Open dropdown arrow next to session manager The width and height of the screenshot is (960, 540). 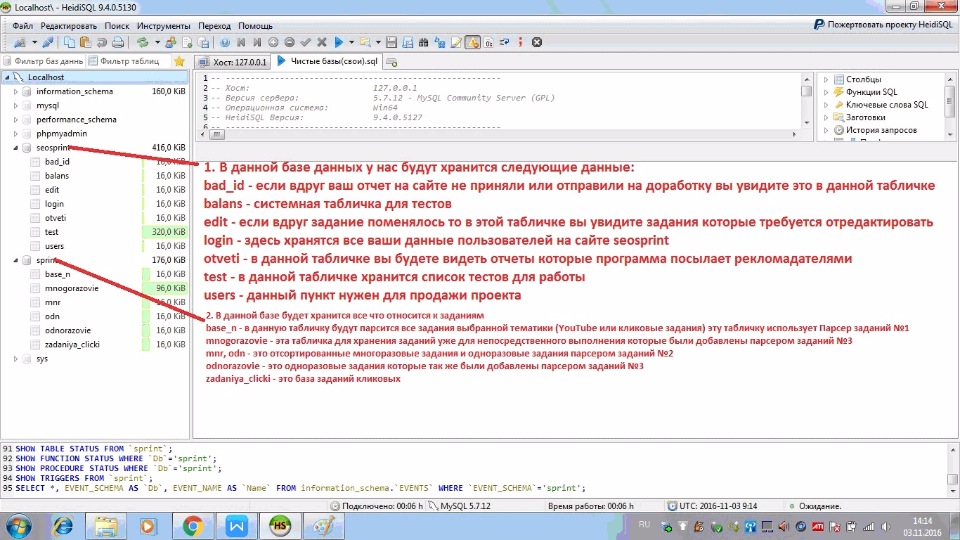pyautogui.click(x=34, y=42)
